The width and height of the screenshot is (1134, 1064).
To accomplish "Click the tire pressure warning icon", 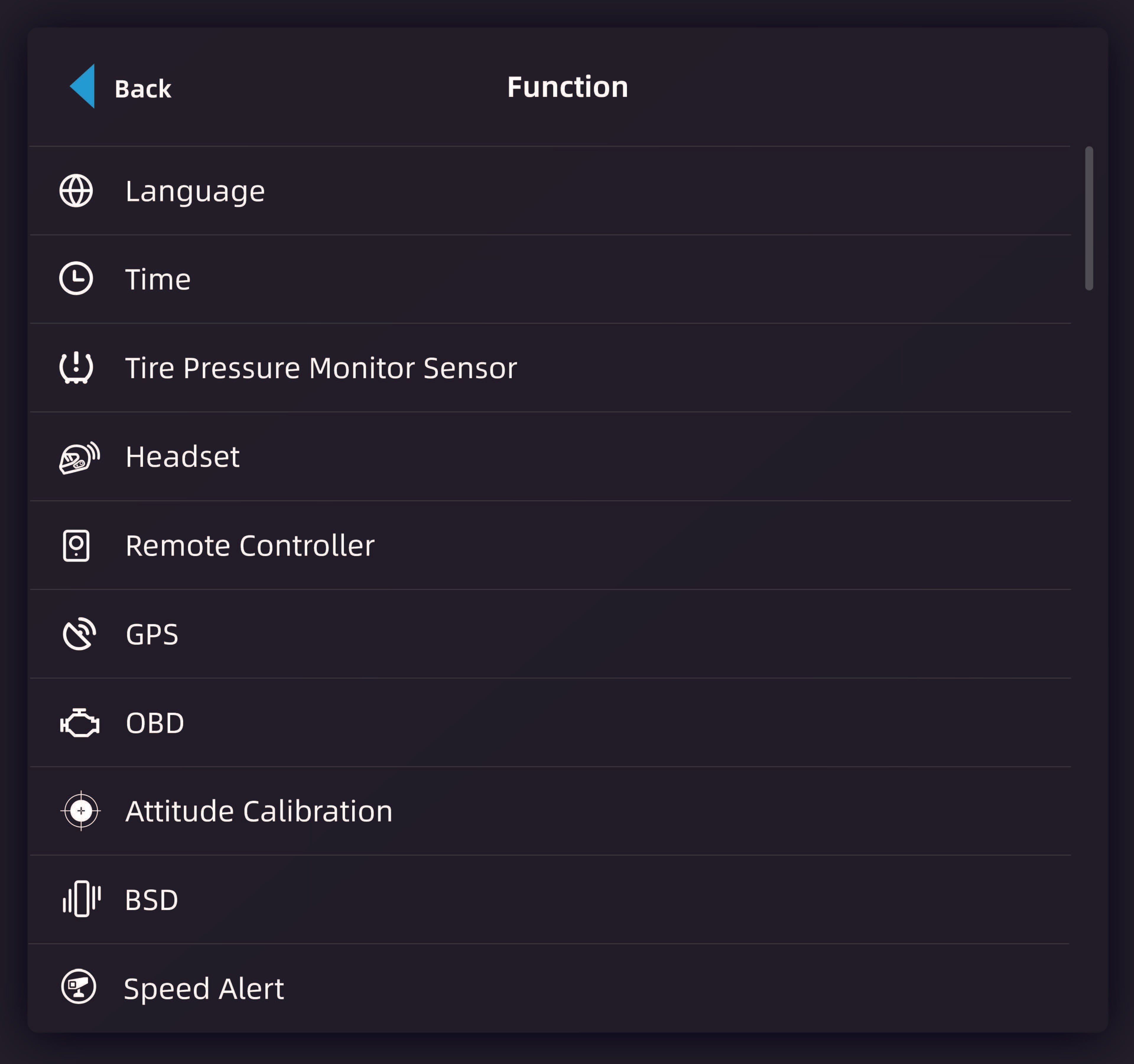I will tap(76, 367).
